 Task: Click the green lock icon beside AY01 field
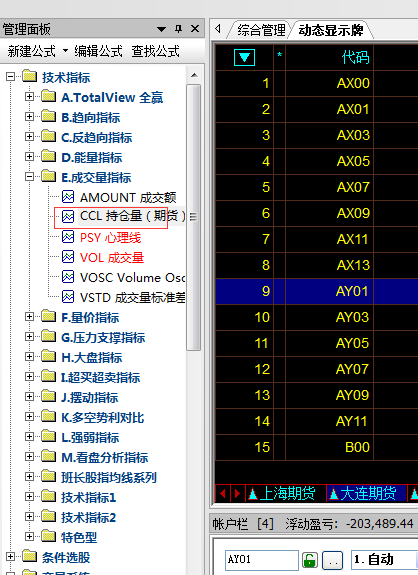tap(309, 560)
